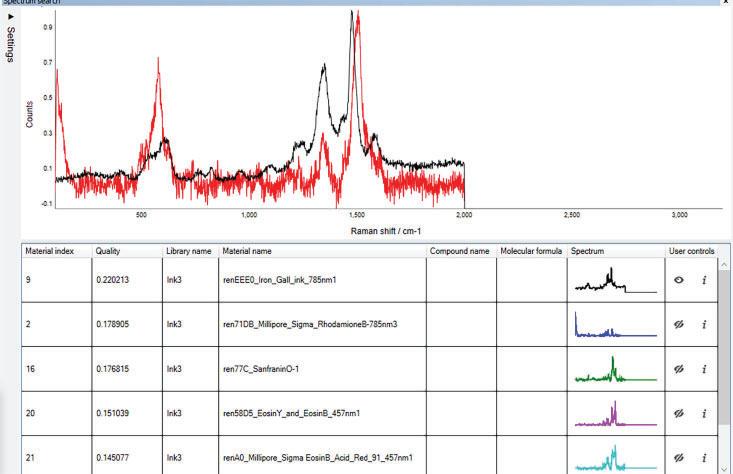
Task: Click the Raman shift / cm-1 axis label
Action: (386, 231)
